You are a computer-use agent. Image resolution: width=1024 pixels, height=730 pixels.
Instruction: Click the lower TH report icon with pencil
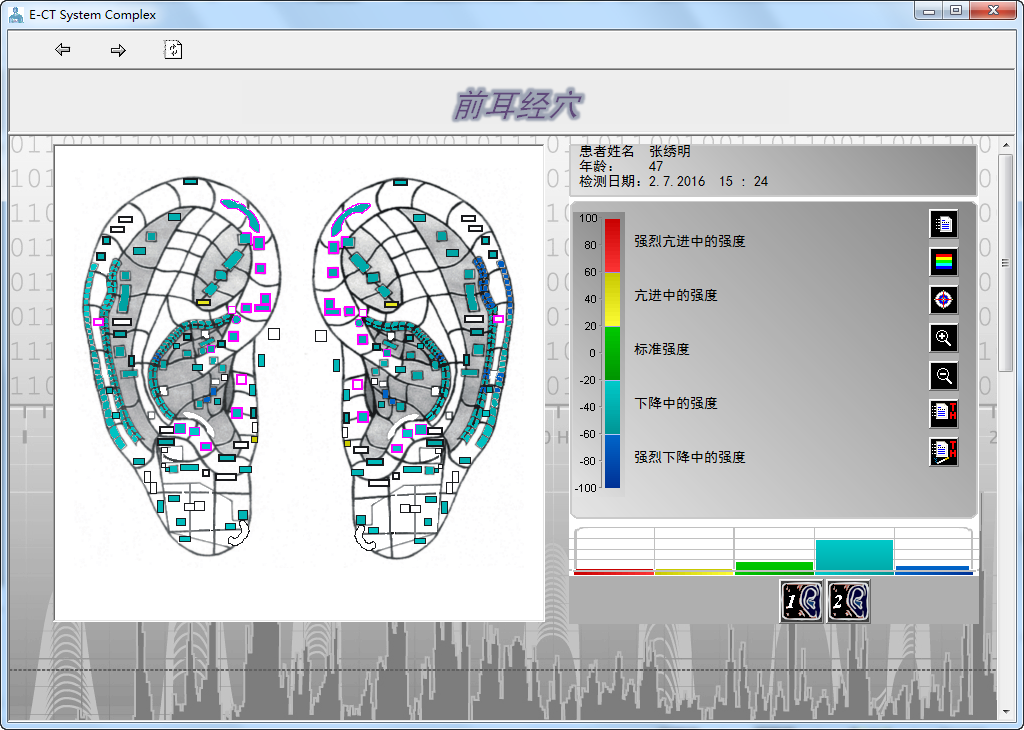coord(943,451)
